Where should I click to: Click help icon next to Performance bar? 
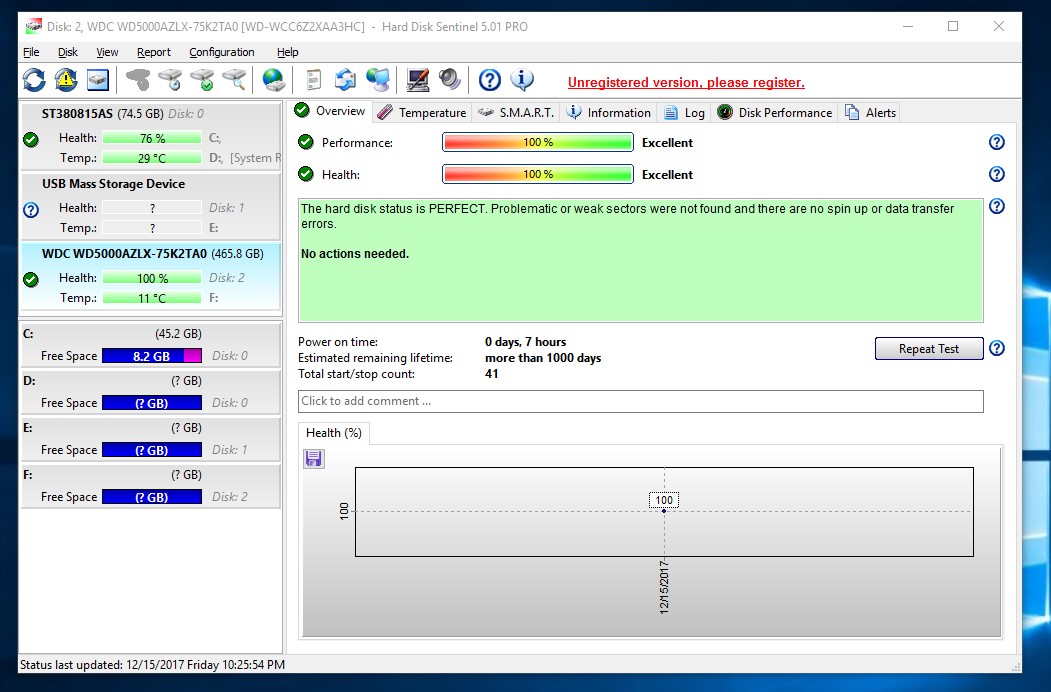click(996, 143)
